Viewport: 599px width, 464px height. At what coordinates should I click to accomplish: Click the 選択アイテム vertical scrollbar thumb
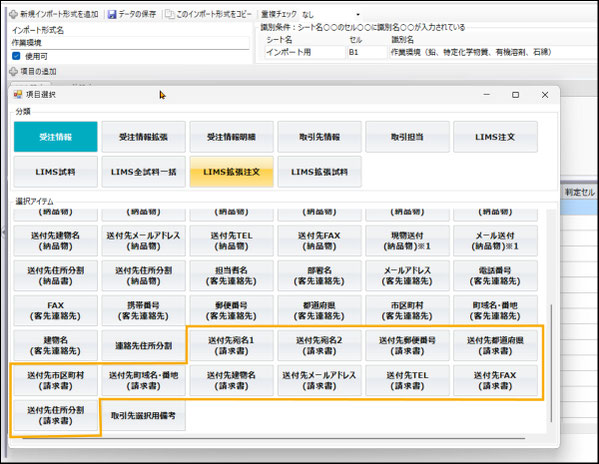point(551,363)
